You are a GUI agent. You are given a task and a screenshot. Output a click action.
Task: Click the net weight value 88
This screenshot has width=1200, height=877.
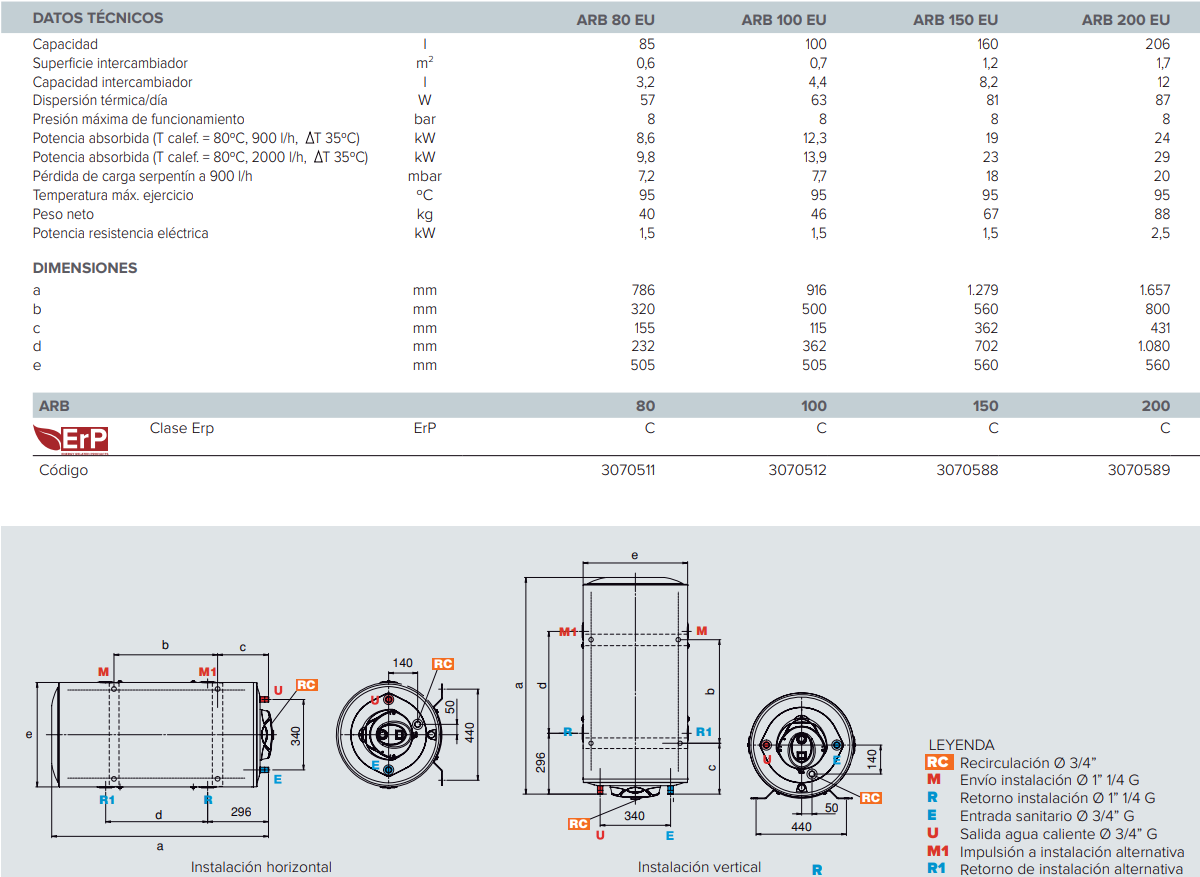[1162, 214]
